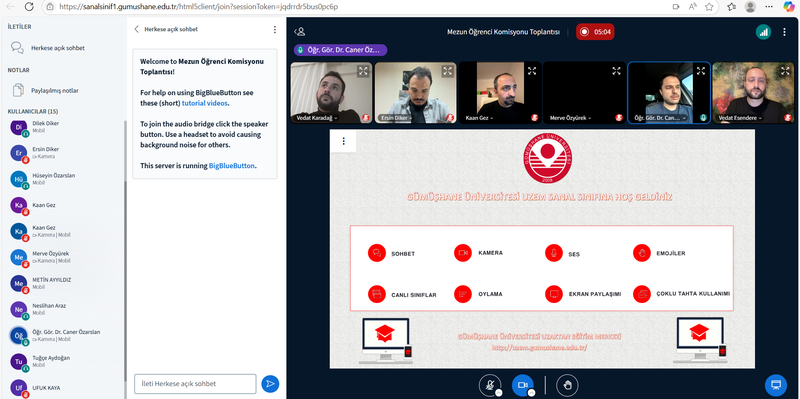Make Kaan Gez webcam fullscreen
This screenshot has width=800, height=399.
pyautogui.click(x=532, y=71)
